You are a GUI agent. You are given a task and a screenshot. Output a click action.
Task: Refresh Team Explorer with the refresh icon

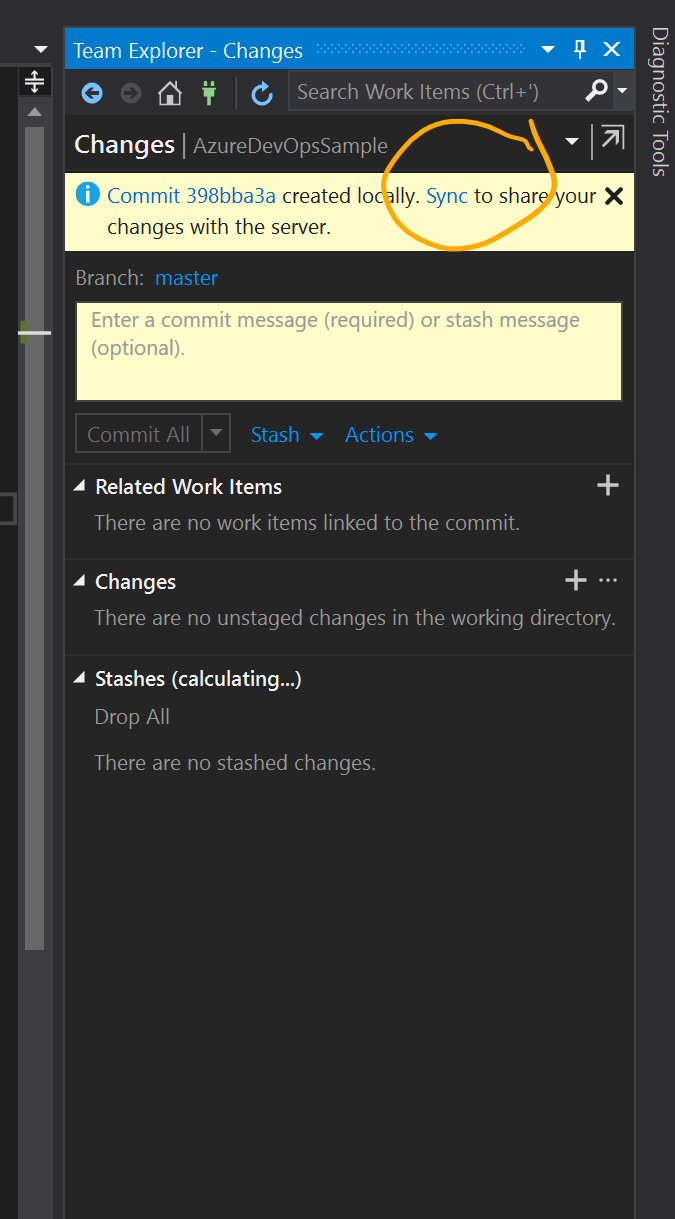[x=262, y=93]
